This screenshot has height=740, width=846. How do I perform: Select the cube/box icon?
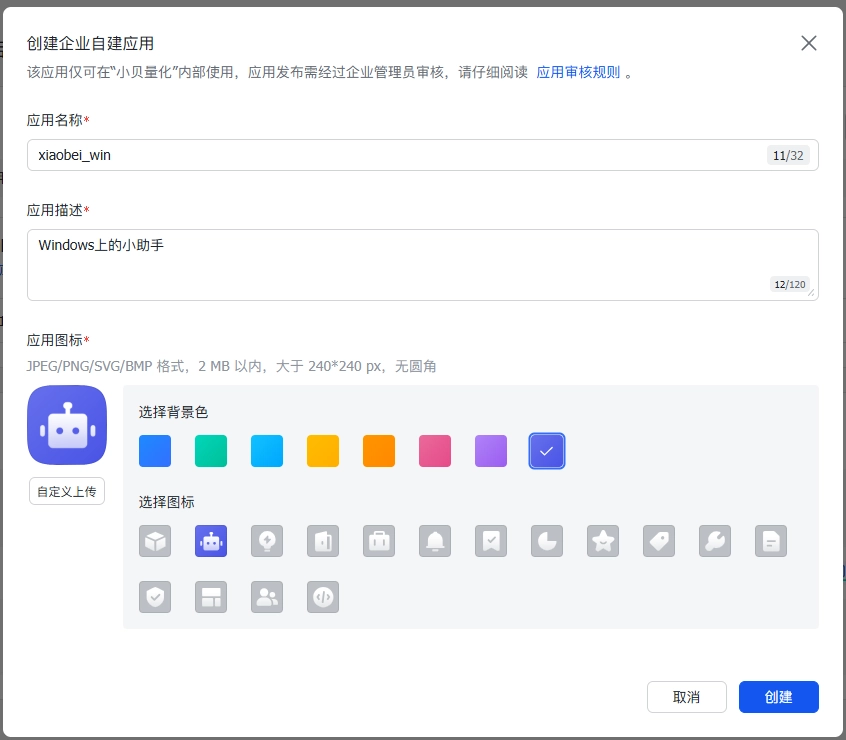click(x=155, y=541)
